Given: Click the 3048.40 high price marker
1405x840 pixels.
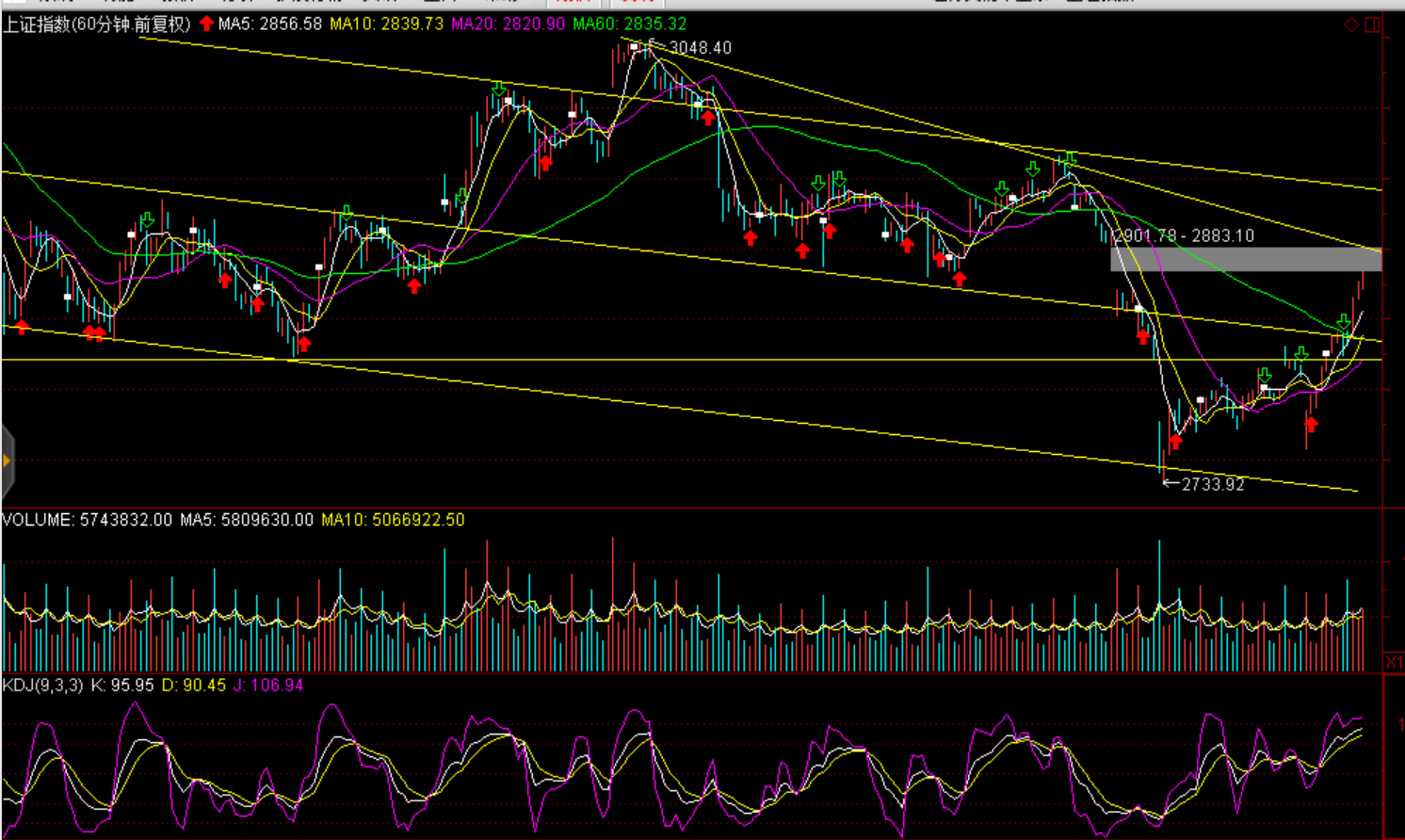Looking at the screenshot, I should pos(699,48).
